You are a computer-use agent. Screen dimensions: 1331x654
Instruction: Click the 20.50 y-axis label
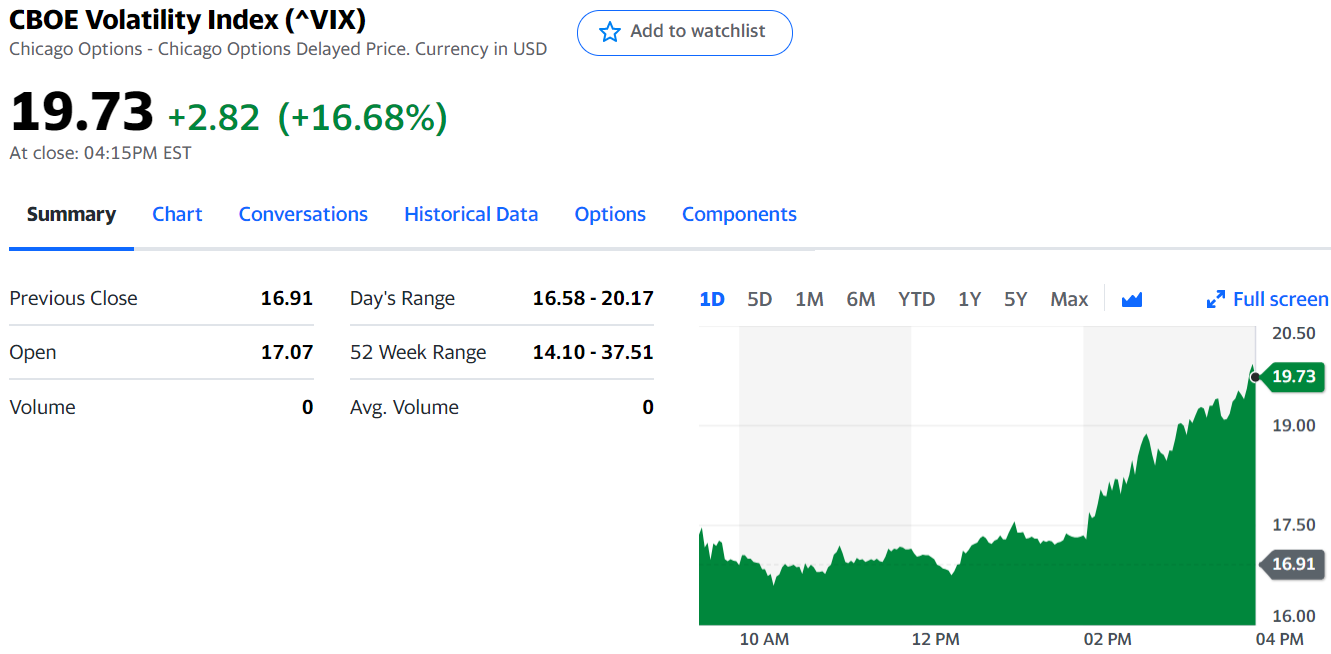click(1295, 333)
